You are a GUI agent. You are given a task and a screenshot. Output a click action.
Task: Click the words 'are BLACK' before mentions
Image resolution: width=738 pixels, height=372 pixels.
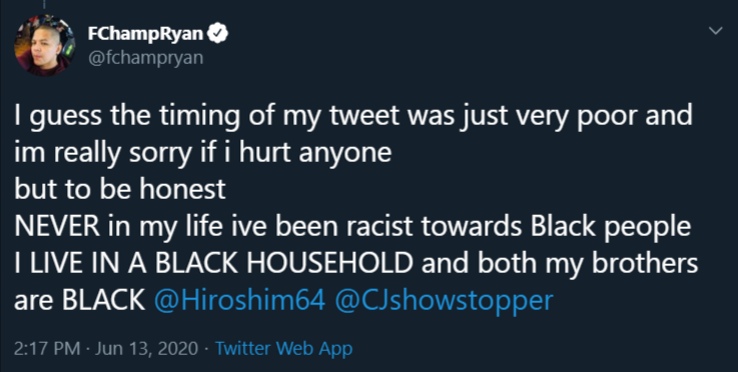(x=80, y=302)
